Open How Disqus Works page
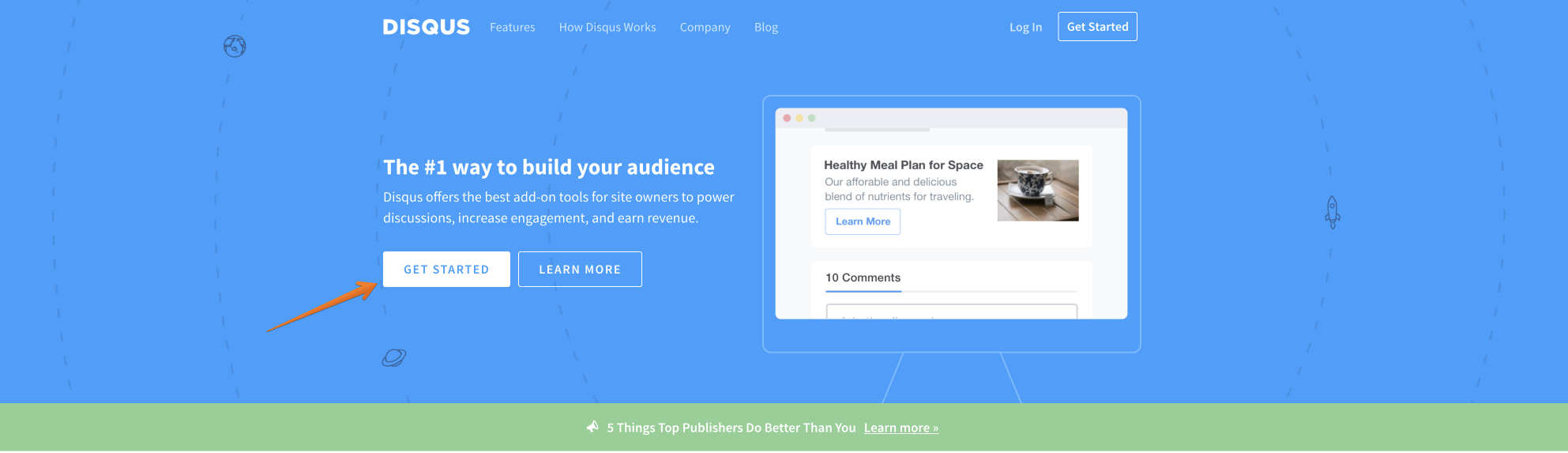Viewport: 1568px width, 453px height. 607,27
